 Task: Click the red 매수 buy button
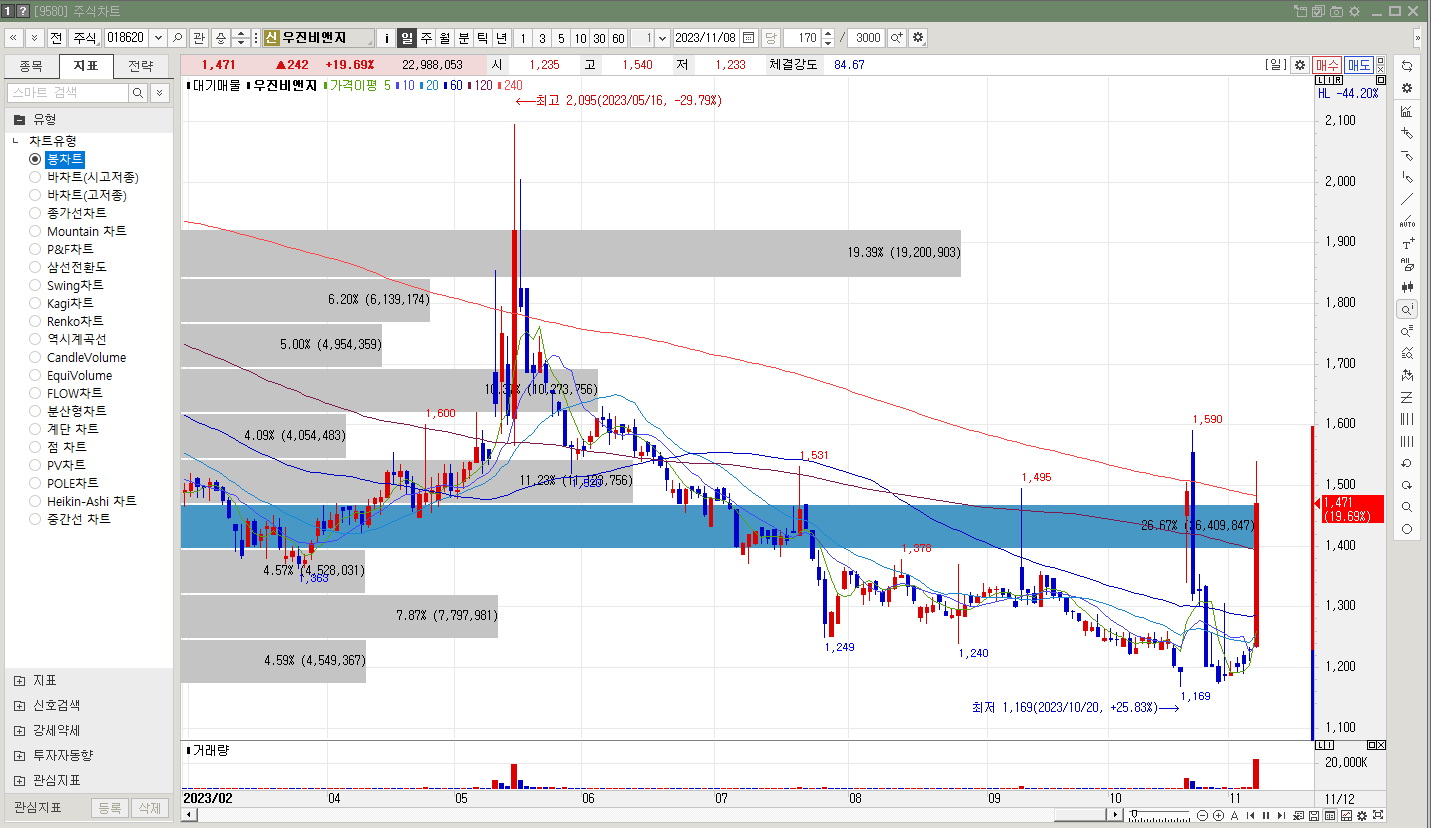[1326, 65]
